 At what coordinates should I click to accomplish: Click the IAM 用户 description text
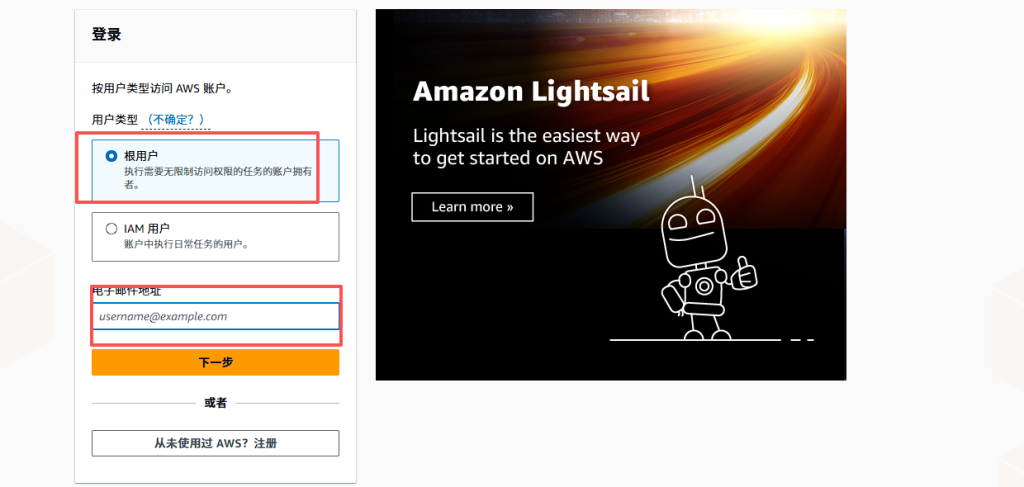[x=186, y=244]
